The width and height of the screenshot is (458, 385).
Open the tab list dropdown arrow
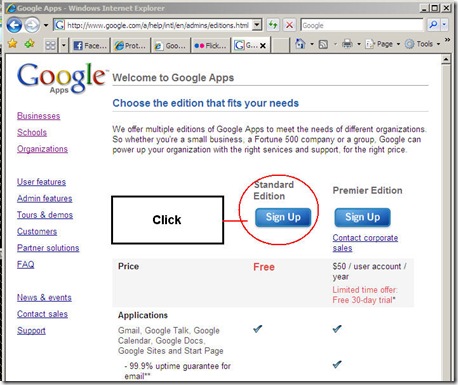[x=63, y=45]
